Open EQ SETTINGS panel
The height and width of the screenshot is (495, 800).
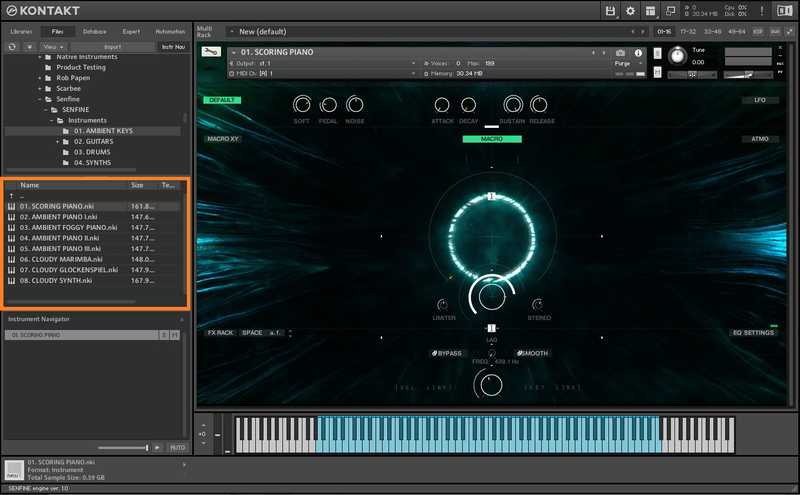(754, 332)
